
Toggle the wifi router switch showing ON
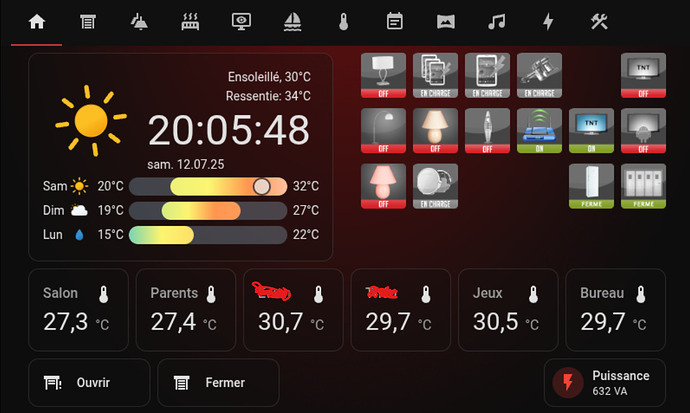(539, 131)
